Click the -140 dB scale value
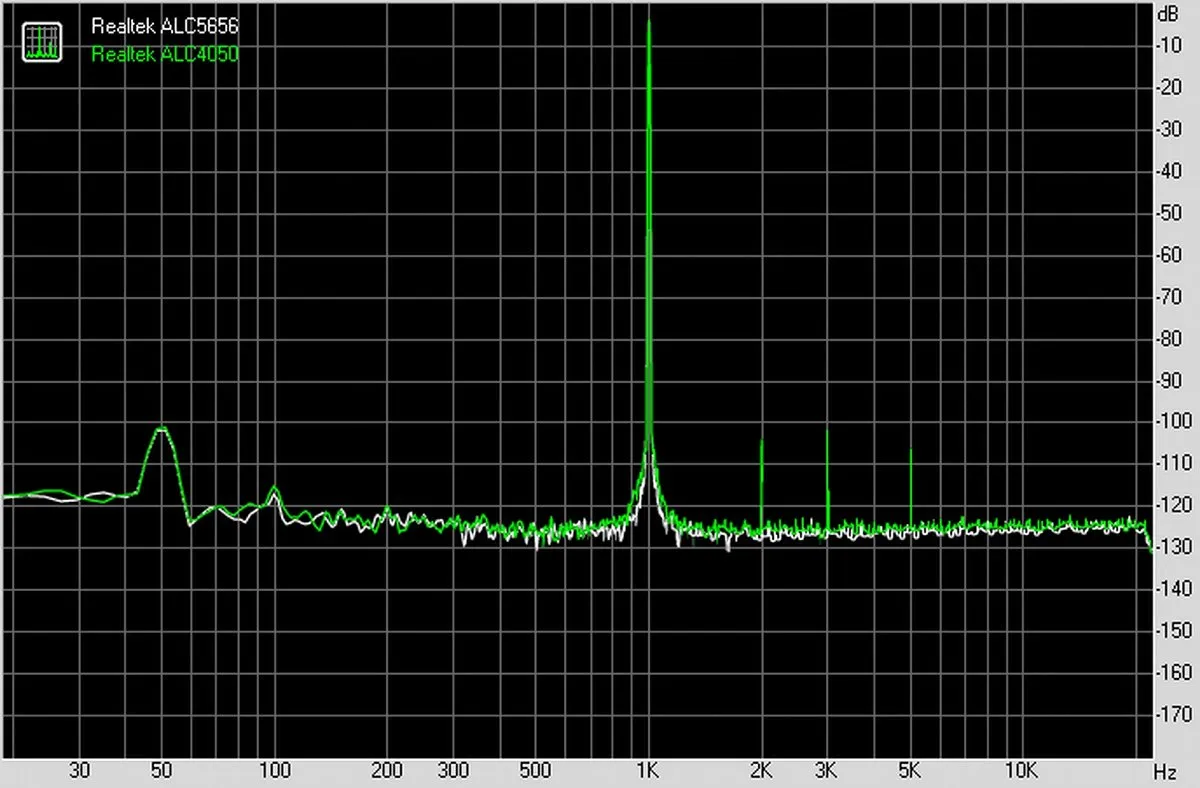Image resolution: width=1200 pixels, height=788 pixels. pos(1173,589)
